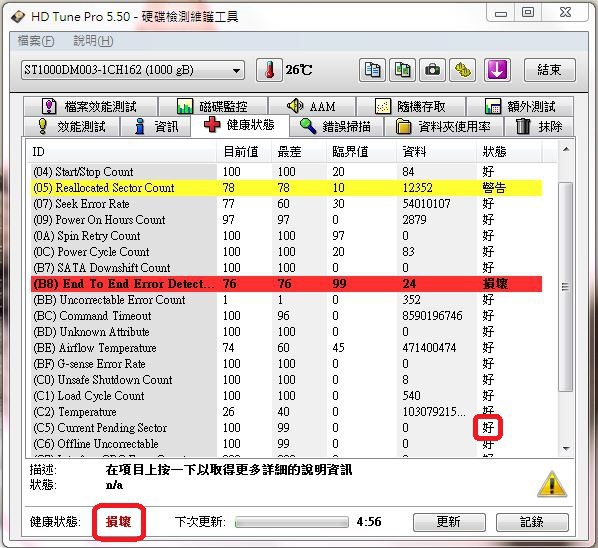Click the 更新 update button
Viewport: 598px width, 548px height.
point(449,522)
